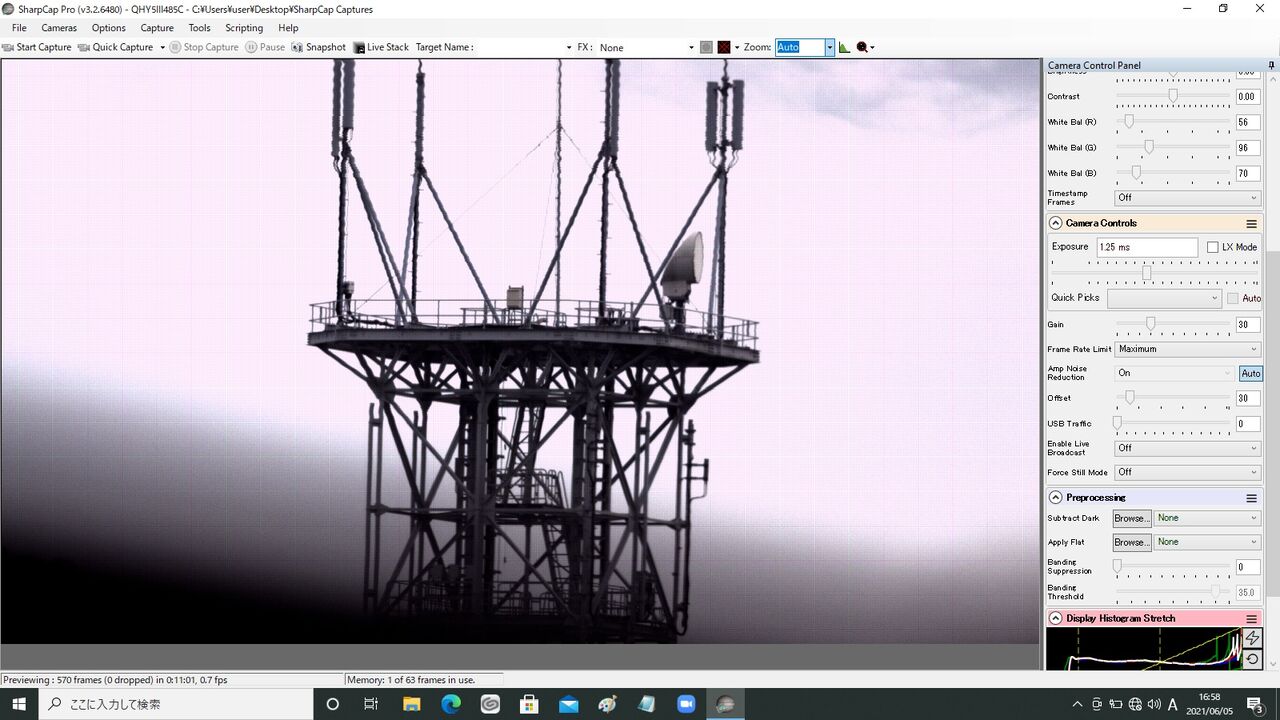Open the Capture menu
Viewport: 1280px width, 720px height.
(x=157, y=28)
